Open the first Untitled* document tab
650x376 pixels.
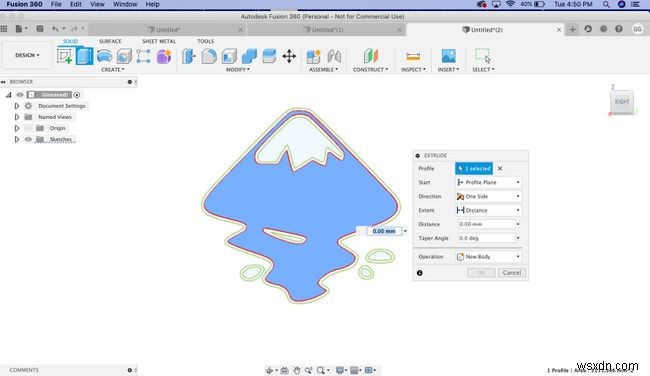tap(167, 29)
